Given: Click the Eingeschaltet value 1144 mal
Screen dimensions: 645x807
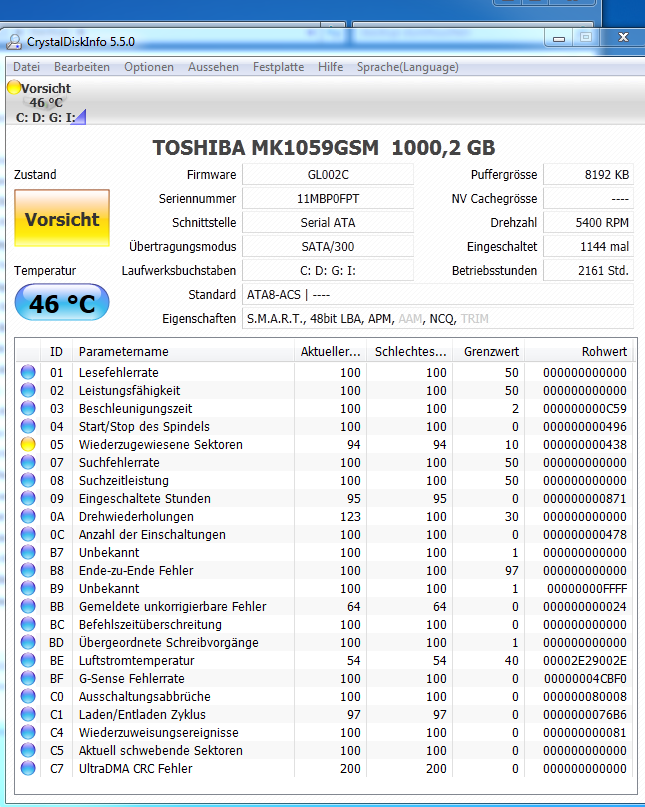Looking at the screenshot, I should 588,247.
